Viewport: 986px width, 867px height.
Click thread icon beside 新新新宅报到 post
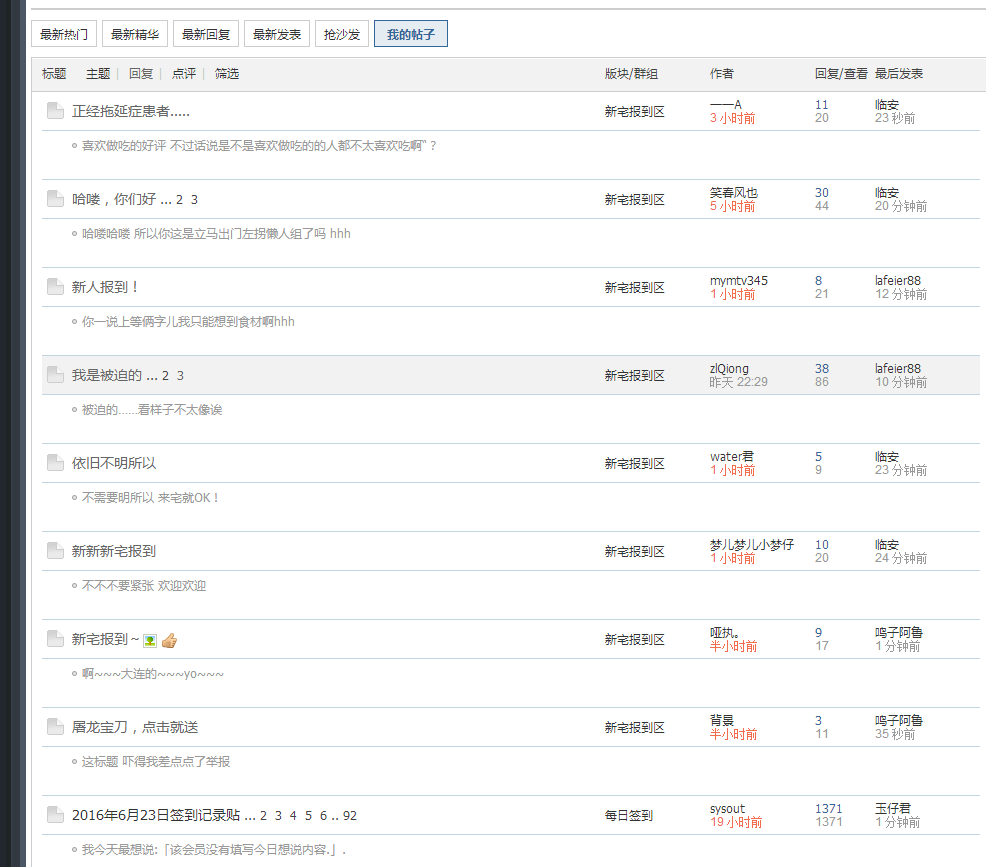(55, 551)
